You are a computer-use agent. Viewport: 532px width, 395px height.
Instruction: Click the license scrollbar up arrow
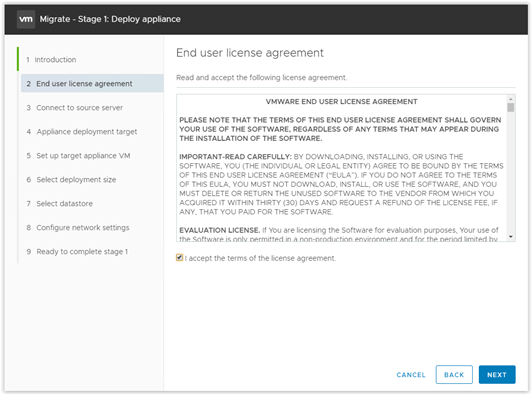[511, 99]
